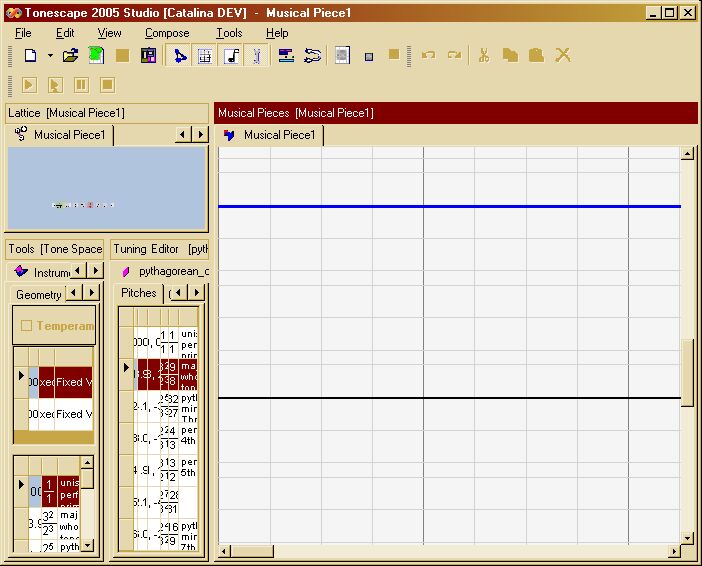Select the Instruments tab in Tools panel
The image size is (702, 566).
point(41,272)
